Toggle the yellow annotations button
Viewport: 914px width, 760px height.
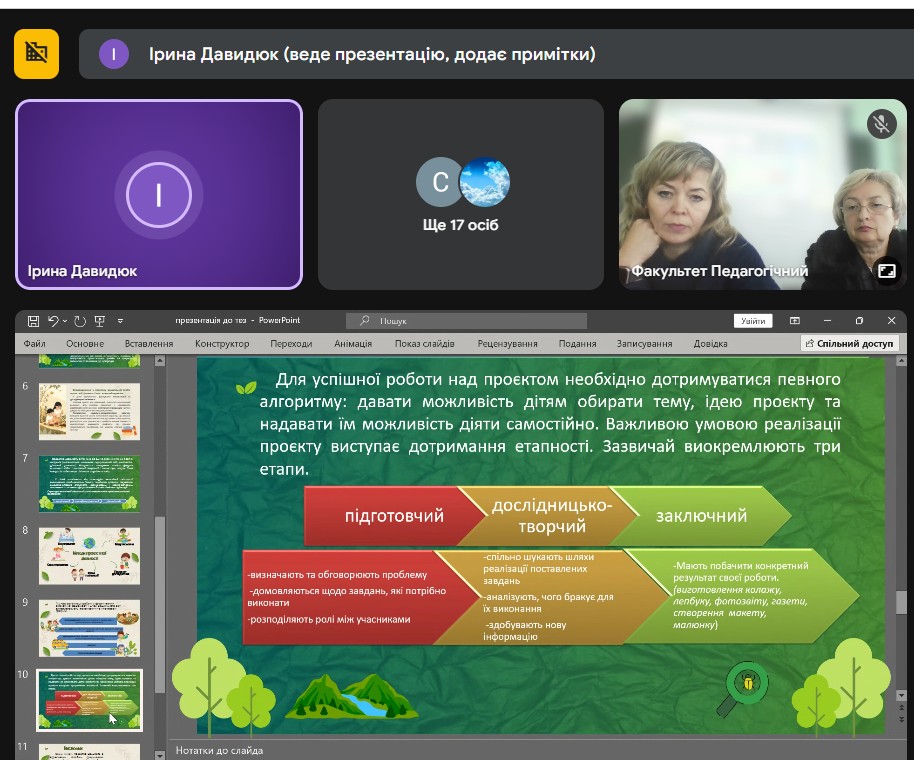(36, 53)
